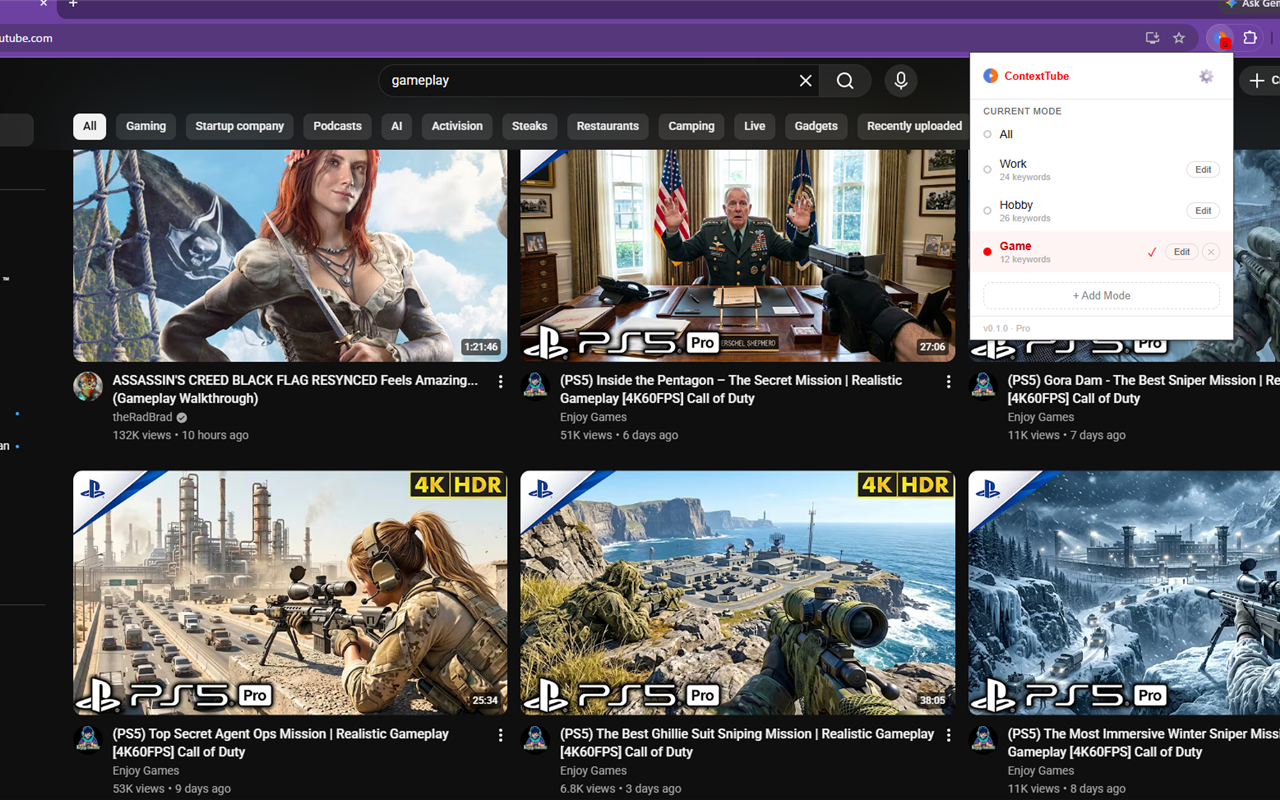Filter results by Gadgets chip
This screenshot has height=800, width=1280.
(x=816, y=126)
